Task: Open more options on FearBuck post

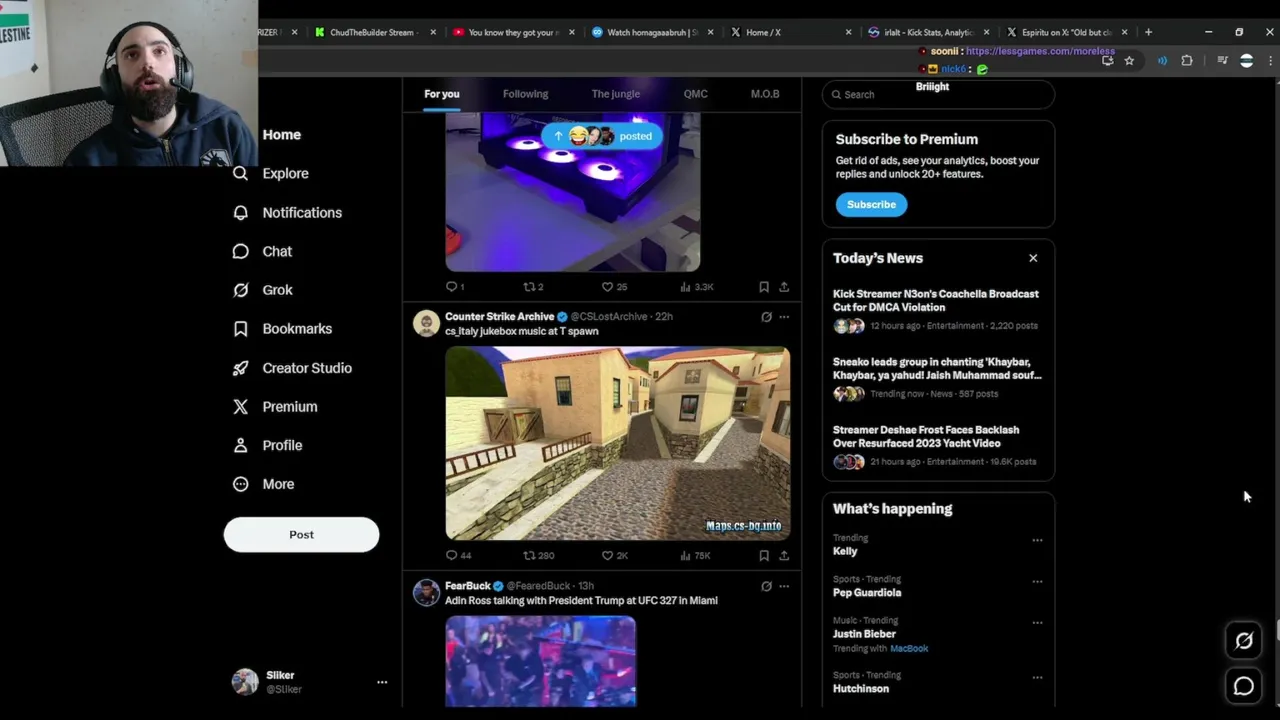Action: [x=784, y=586]
